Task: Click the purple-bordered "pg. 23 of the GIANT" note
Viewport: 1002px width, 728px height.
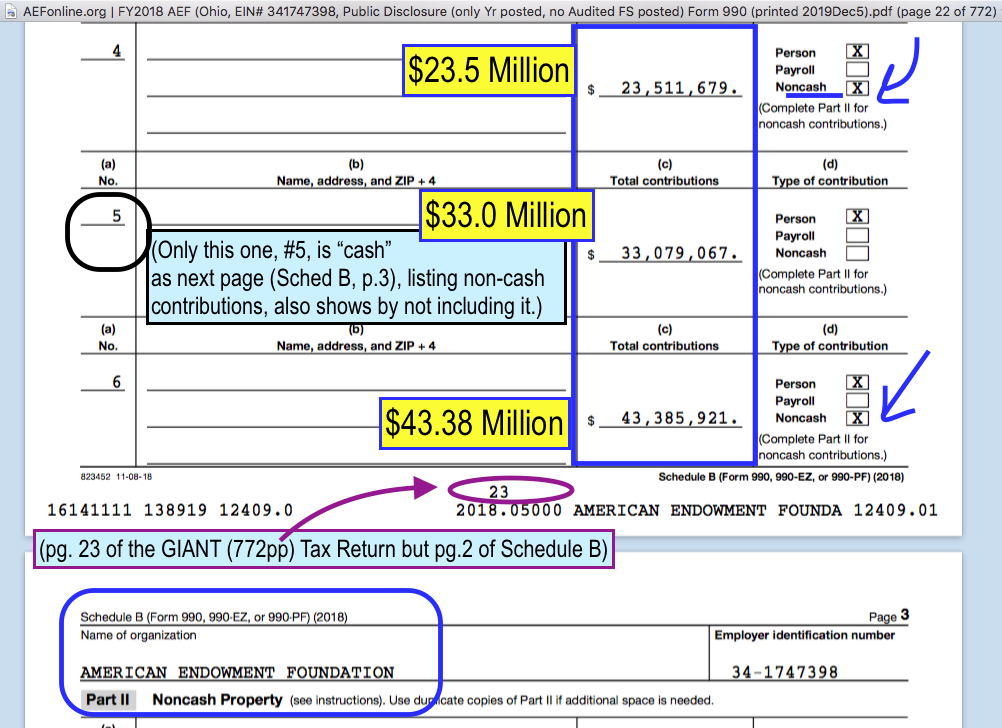Action: click(324, 550)
